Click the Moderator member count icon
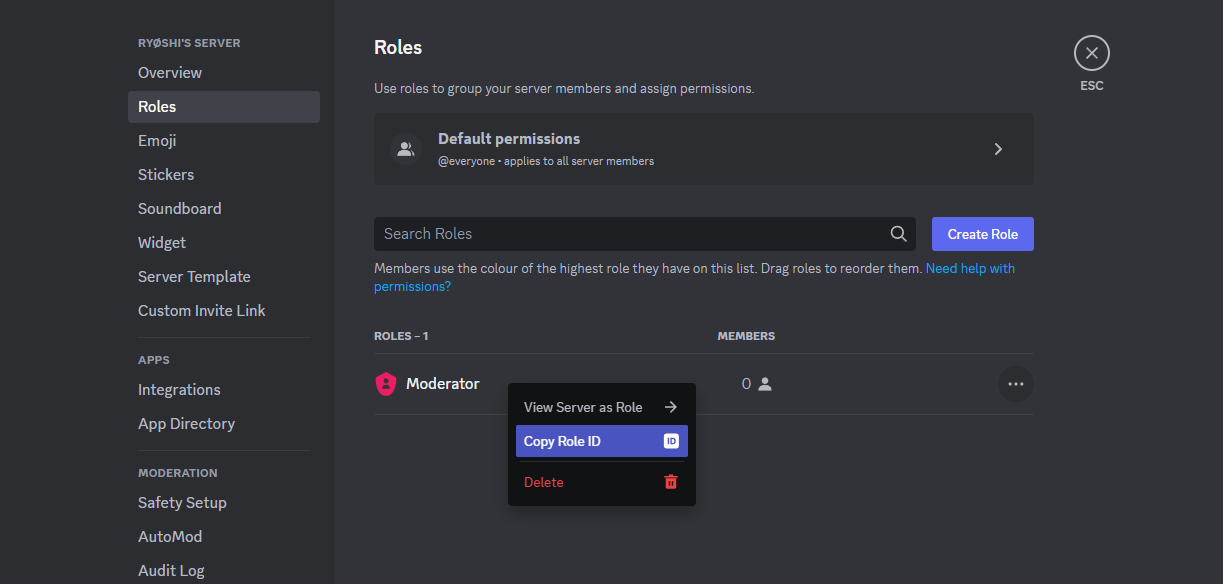 [x=765, y=384]
